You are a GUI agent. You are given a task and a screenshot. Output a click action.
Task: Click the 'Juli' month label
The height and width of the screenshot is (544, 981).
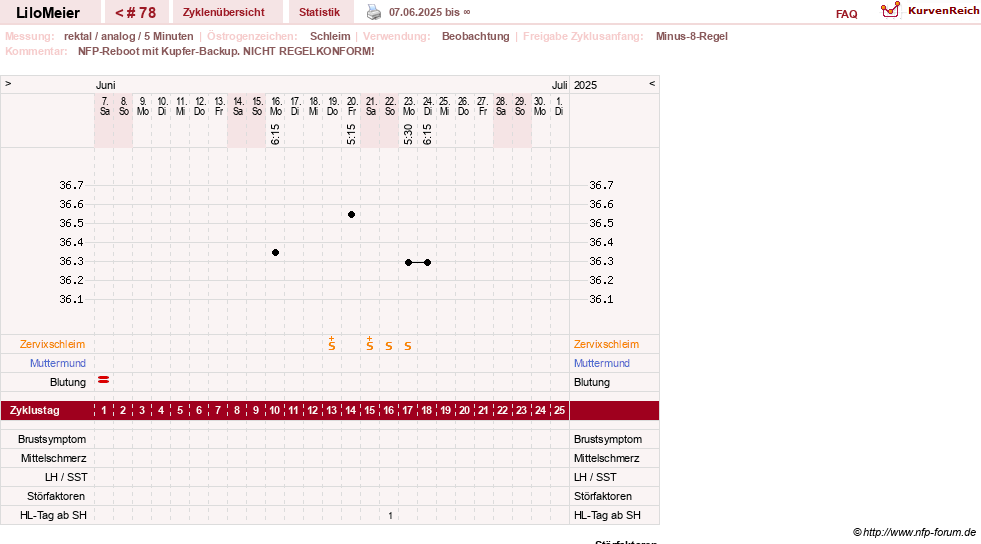point(559,85)
